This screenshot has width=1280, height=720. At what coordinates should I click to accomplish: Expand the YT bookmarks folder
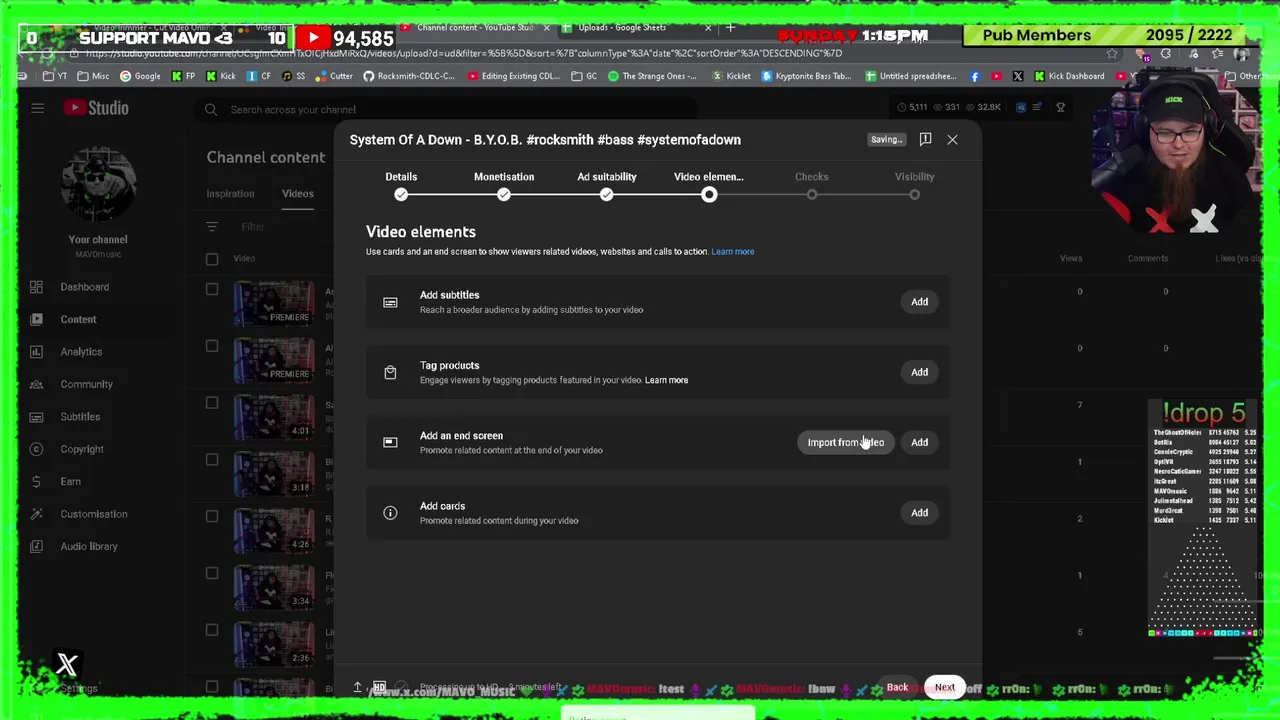pyautogui.click(x=55, y=76)
